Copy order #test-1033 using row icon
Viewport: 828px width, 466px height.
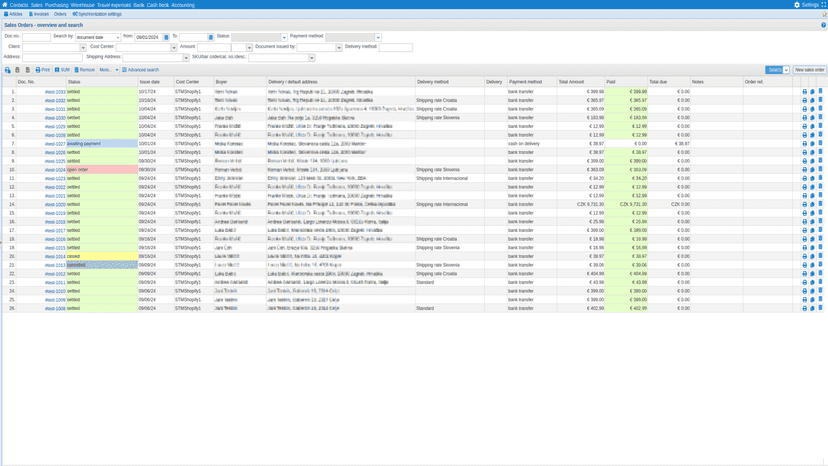click(x=813, y=91)
